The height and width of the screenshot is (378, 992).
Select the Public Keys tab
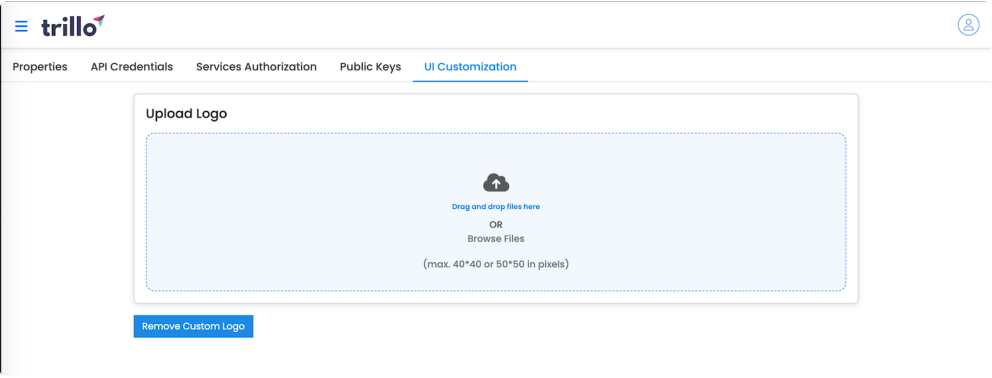click(x=370, y=66)
